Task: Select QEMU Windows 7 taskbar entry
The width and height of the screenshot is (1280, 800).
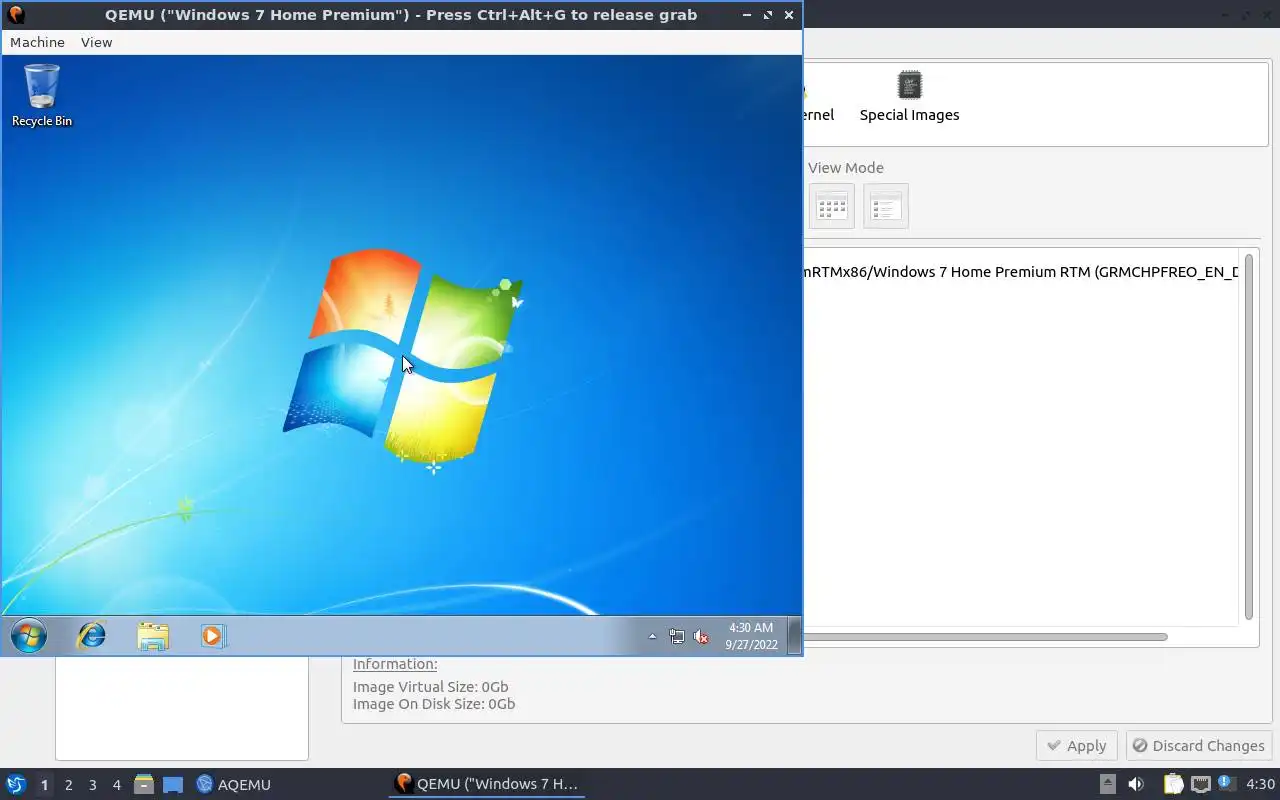Action: 487,784
